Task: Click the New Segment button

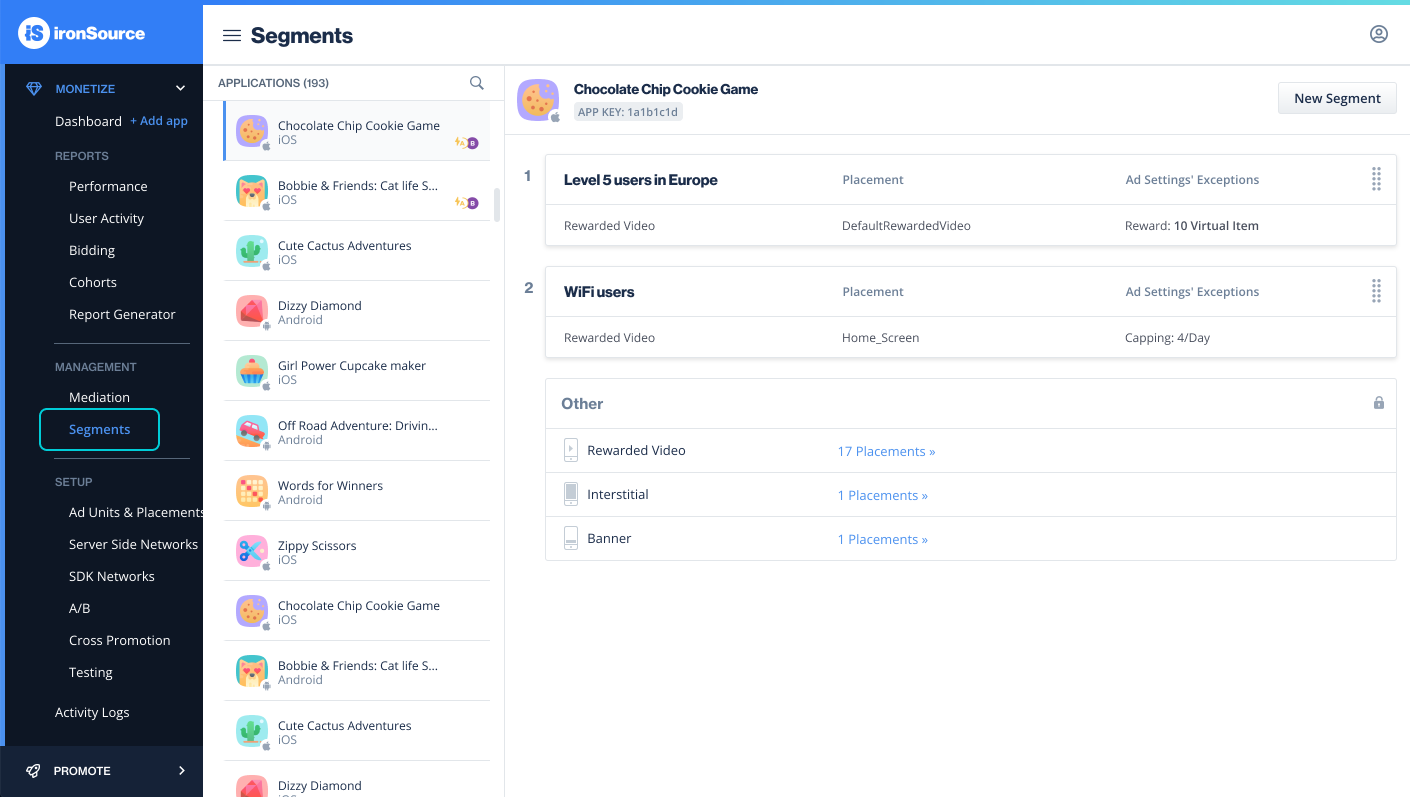Action: 1337,98
